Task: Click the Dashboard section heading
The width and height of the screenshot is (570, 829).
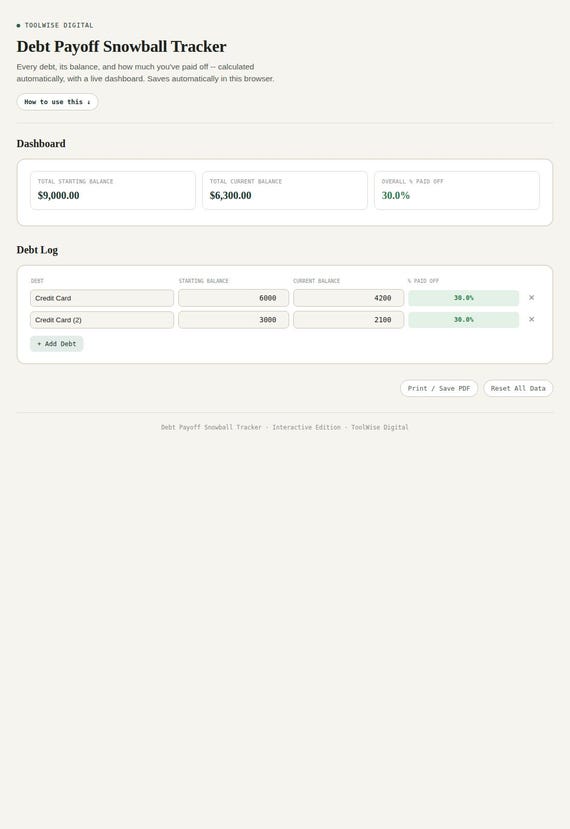Action: (41, 144)
